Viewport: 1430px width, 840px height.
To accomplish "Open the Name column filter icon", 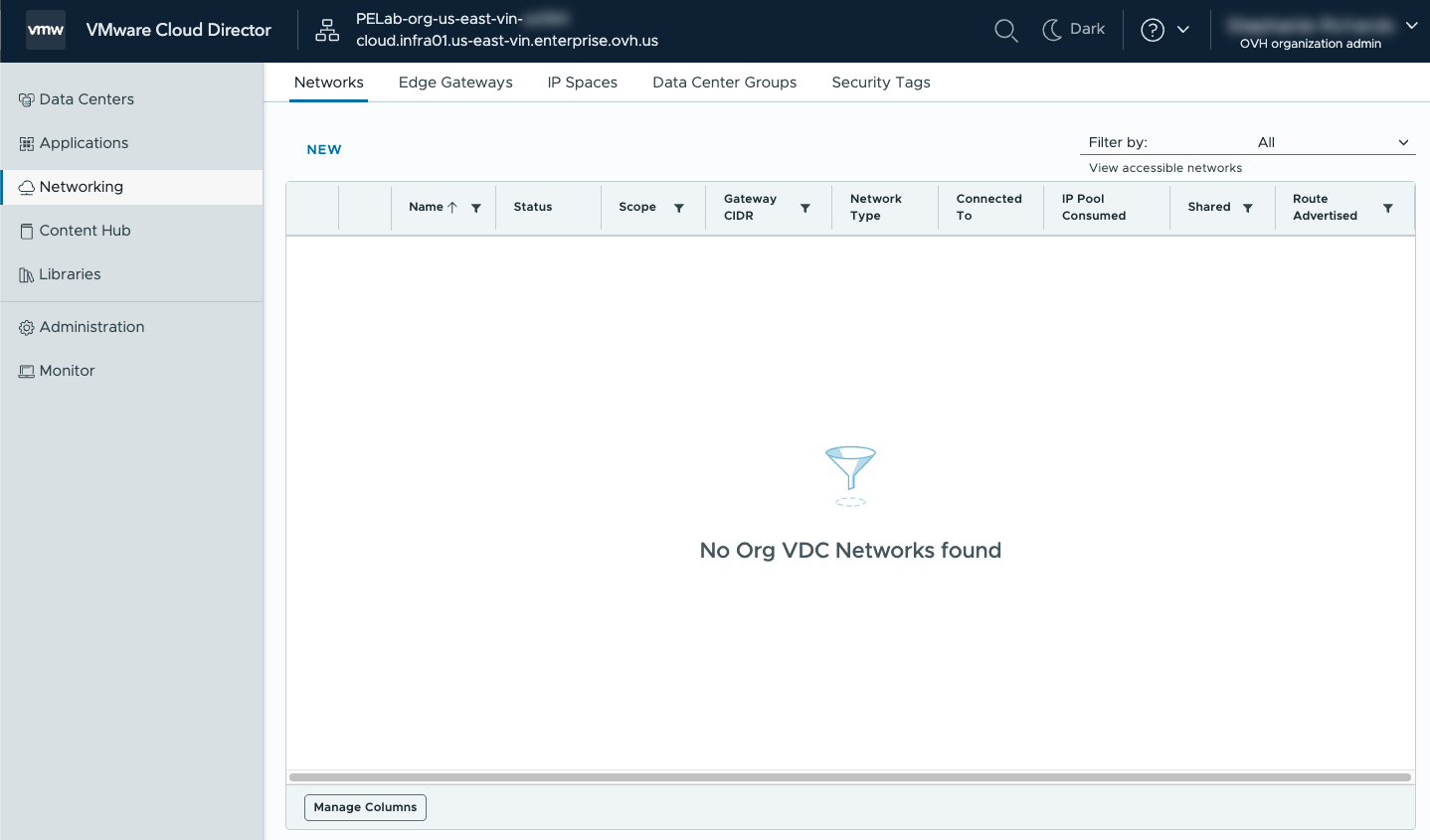I will [x=476, y=208].
